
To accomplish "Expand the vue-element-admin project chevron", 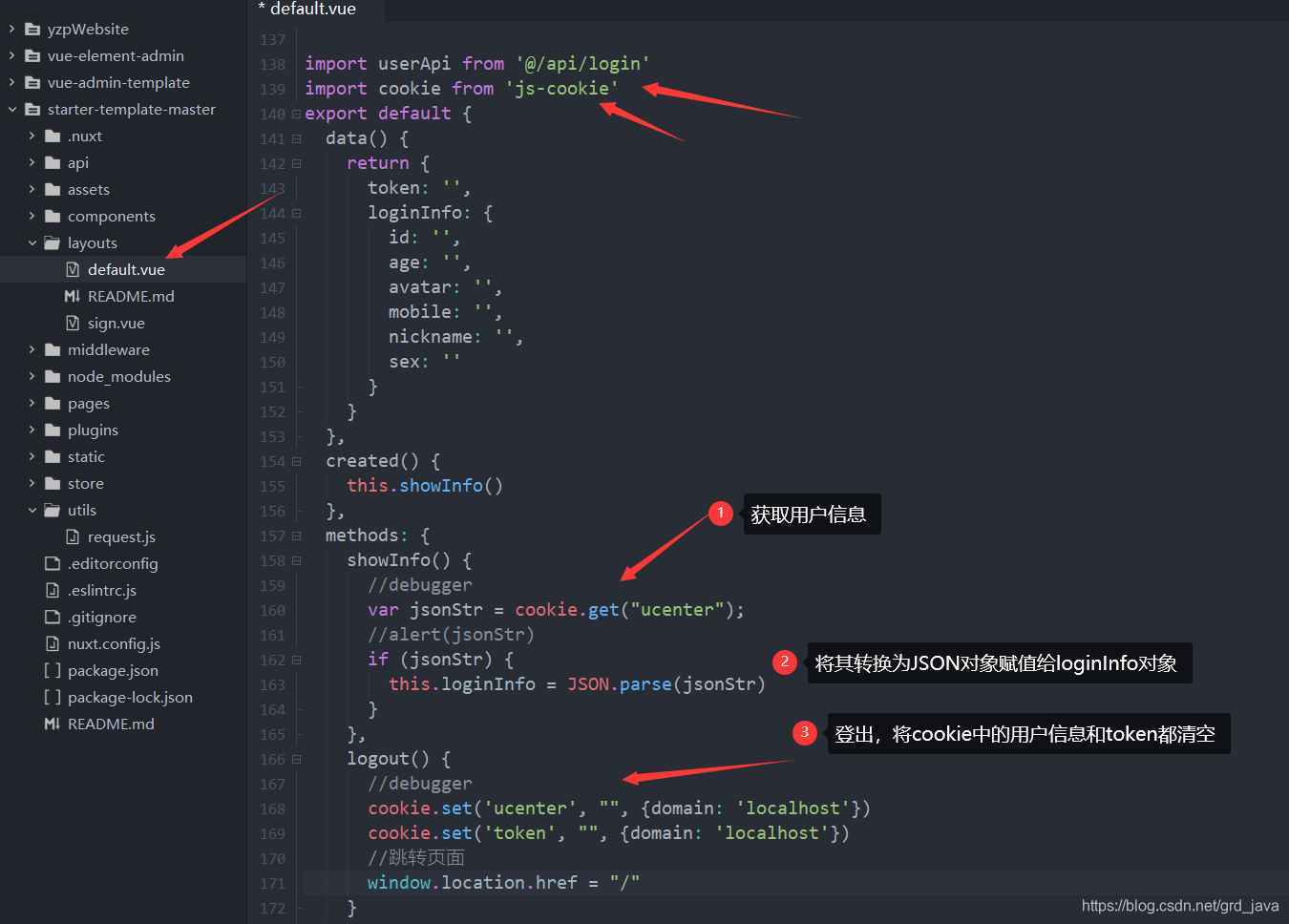I will tap(11, 55).
